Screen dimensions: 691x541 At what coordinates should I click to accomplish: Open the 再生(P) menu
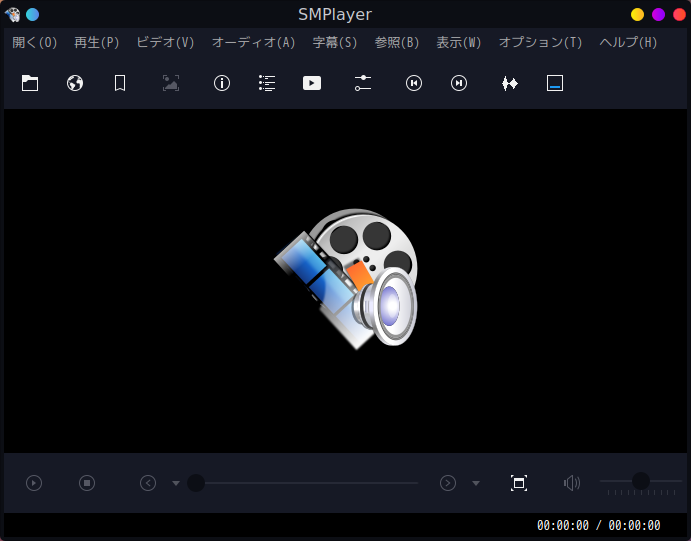coord(97,42)
